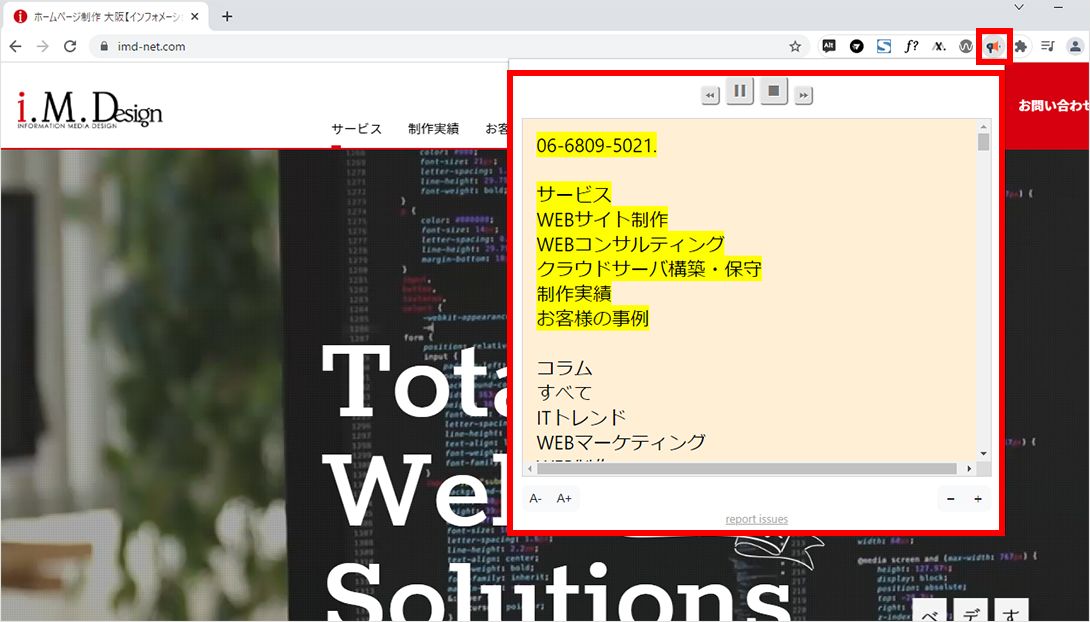
Task: Bookmark this page with the star icon
Action: [795, 47]
